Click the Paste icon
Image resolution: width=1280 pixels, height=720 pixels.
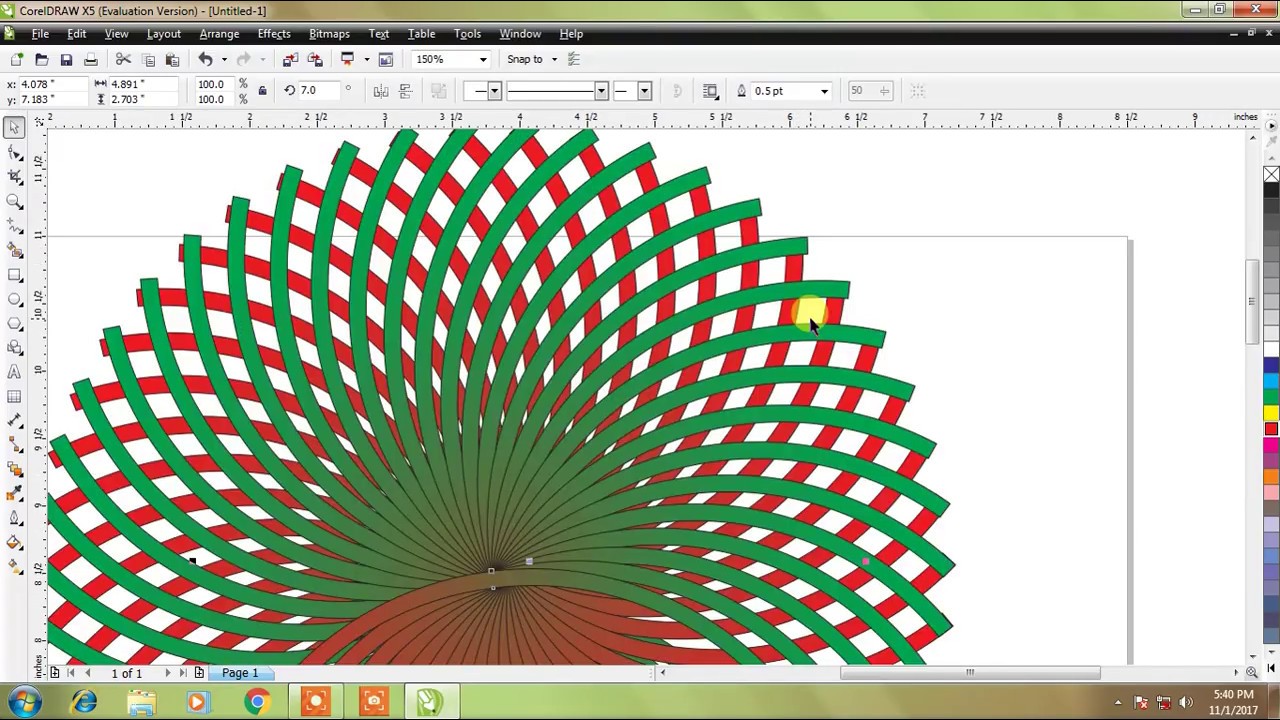click(x=172, y=60)
